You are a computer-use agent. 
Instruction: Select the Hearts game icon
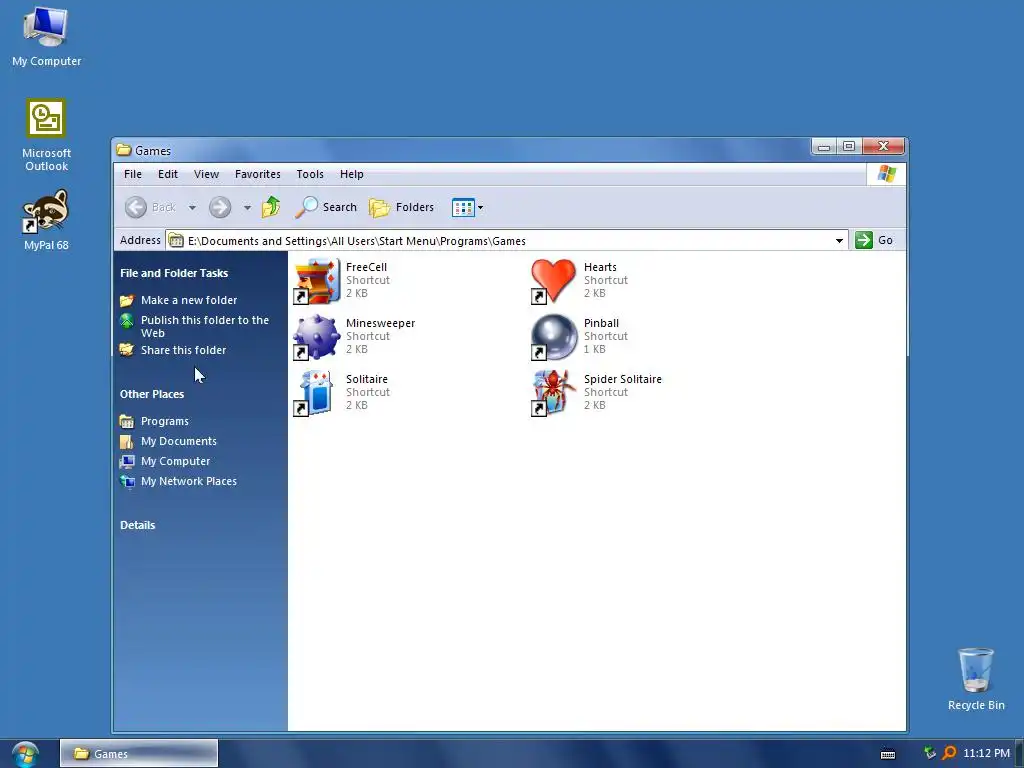pyautogui.click(x=554, y=281)
